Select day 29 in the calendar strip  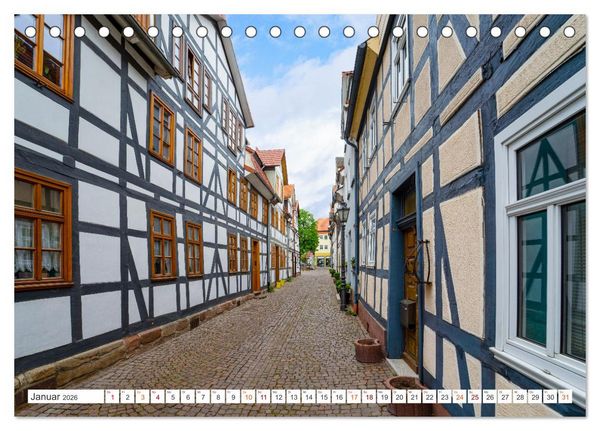(x=535, y=397)
